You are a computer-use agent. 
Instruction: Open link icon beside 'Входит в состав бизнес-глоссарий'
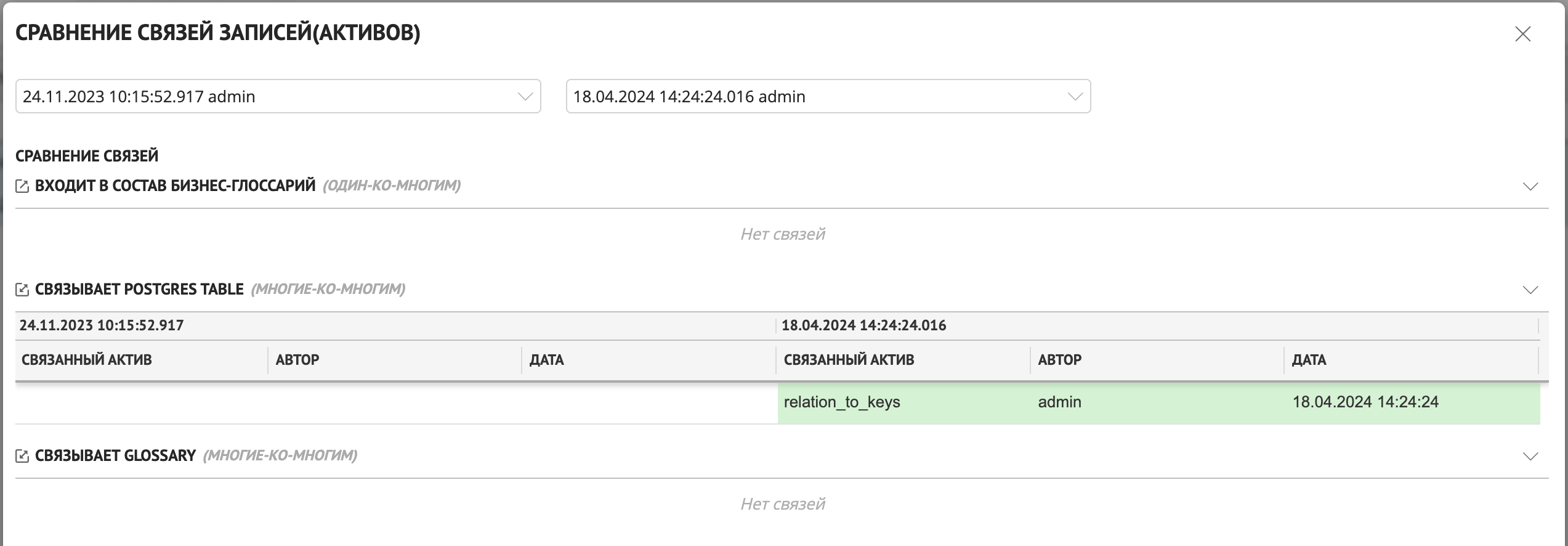tap(22, 186)
